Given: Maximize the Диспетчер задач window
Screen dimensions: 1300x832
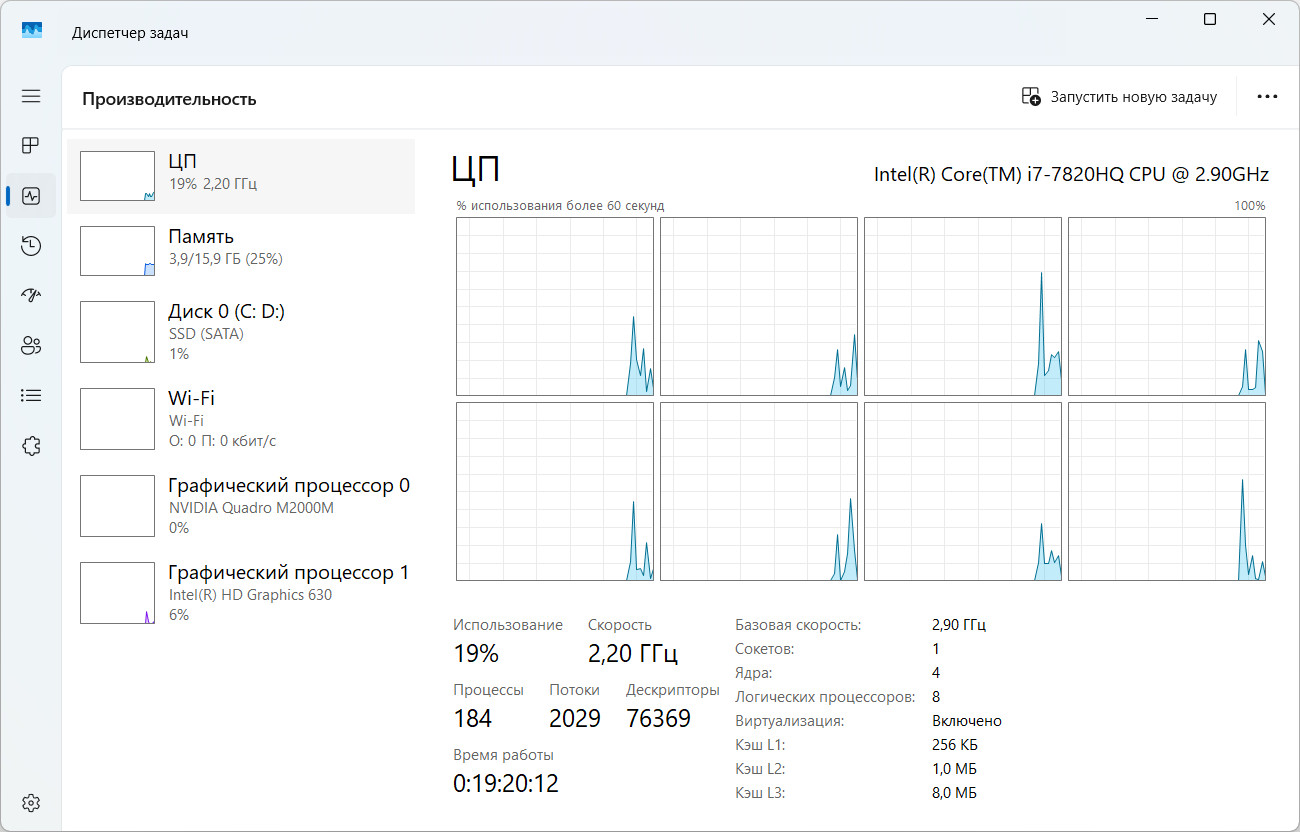Looking at the screenshot, I should (x=1210, y=19).
